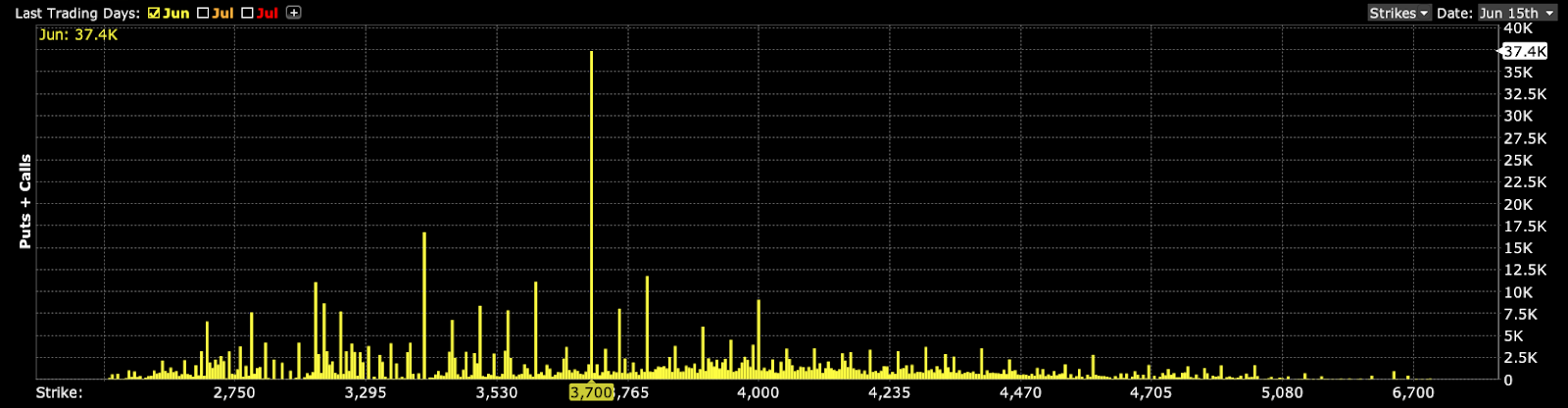Click the 30K y-axis label
This screenshot has height=408, width=1568.
click(1518, 116)
